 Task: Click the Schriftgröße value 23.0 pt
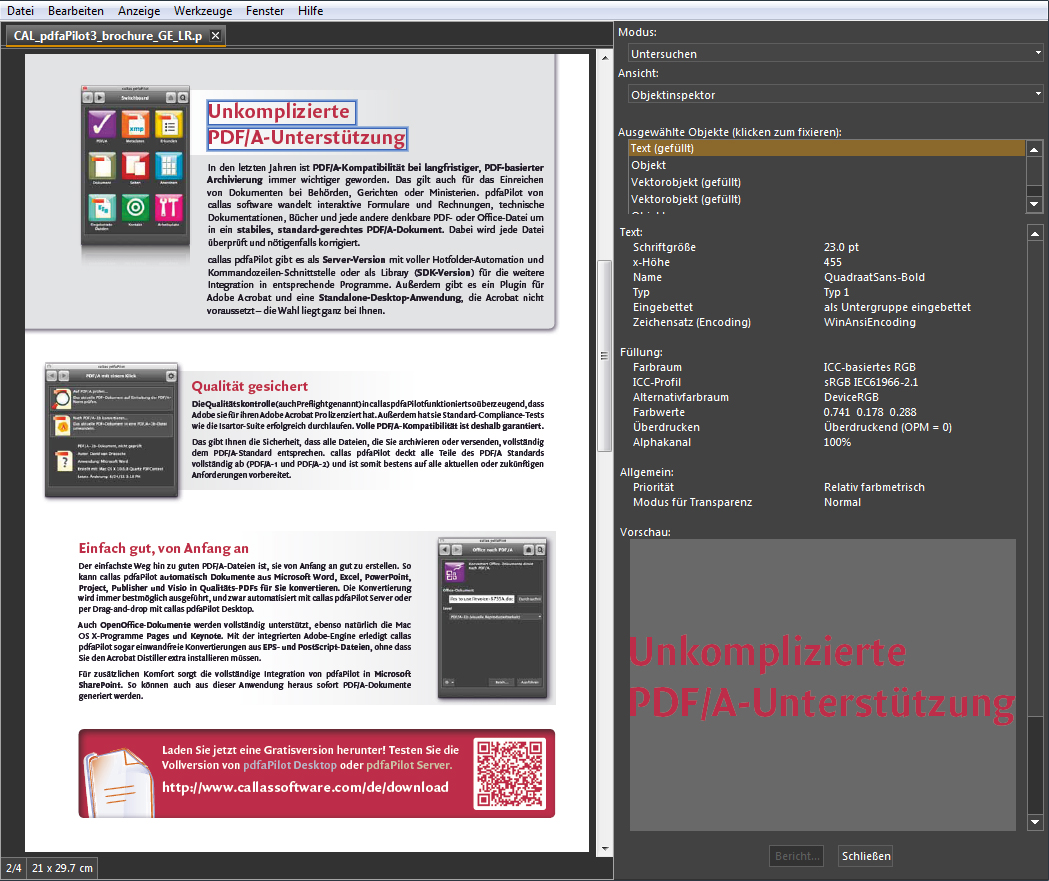click(841, 247)
